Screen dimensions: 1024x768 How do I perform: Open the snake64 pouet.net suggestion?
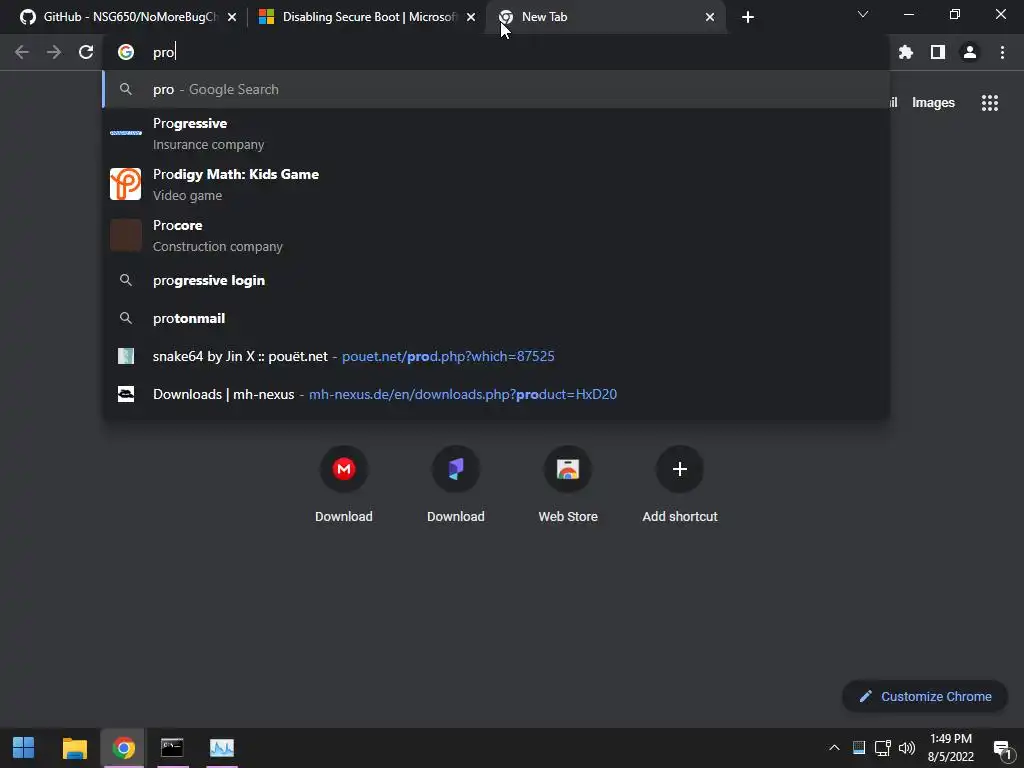(x=496, y=356)
